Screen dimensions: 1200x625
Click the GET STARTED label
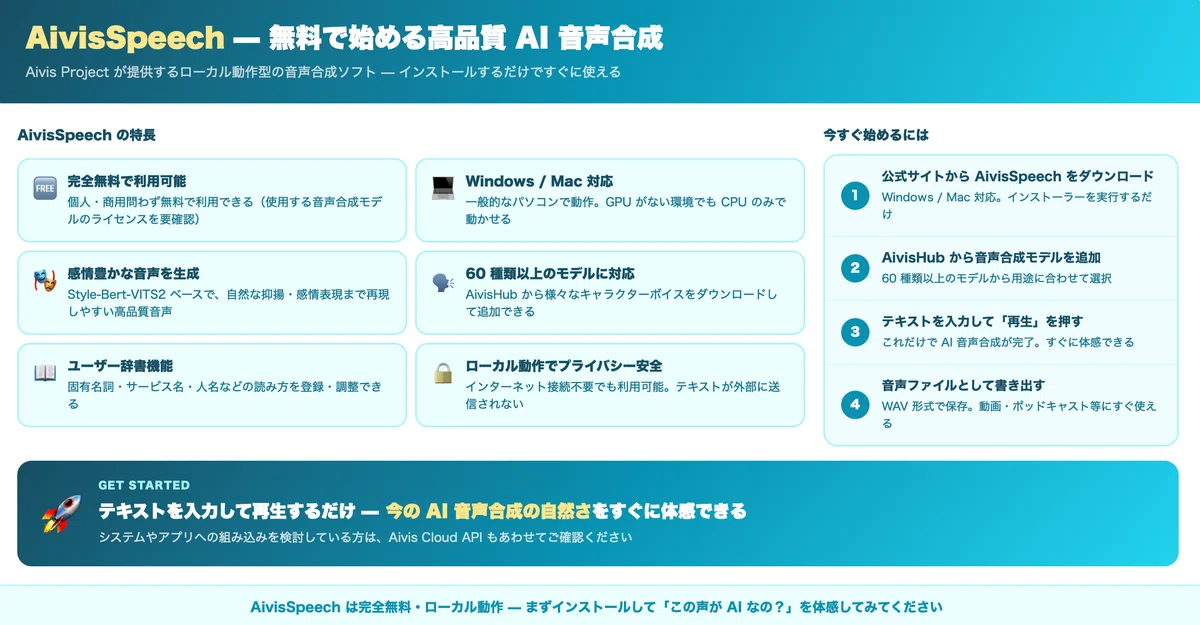coord(144,485)
